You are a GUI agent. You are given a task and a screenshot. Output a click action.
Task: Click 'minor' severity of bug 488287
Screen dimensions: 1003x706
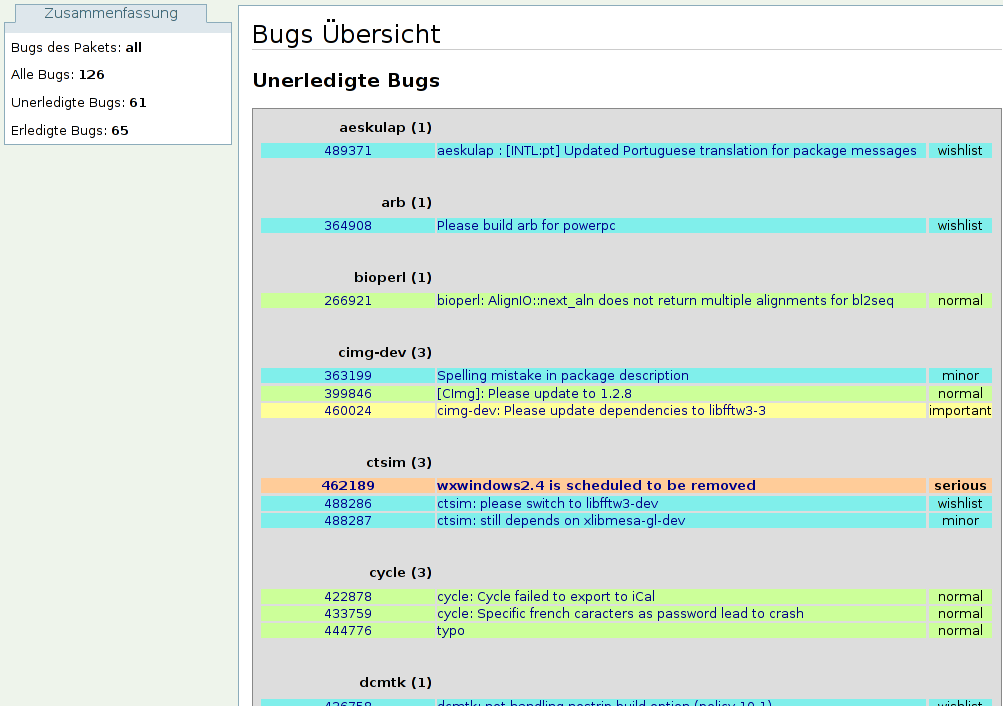click(x=960, y=521)
